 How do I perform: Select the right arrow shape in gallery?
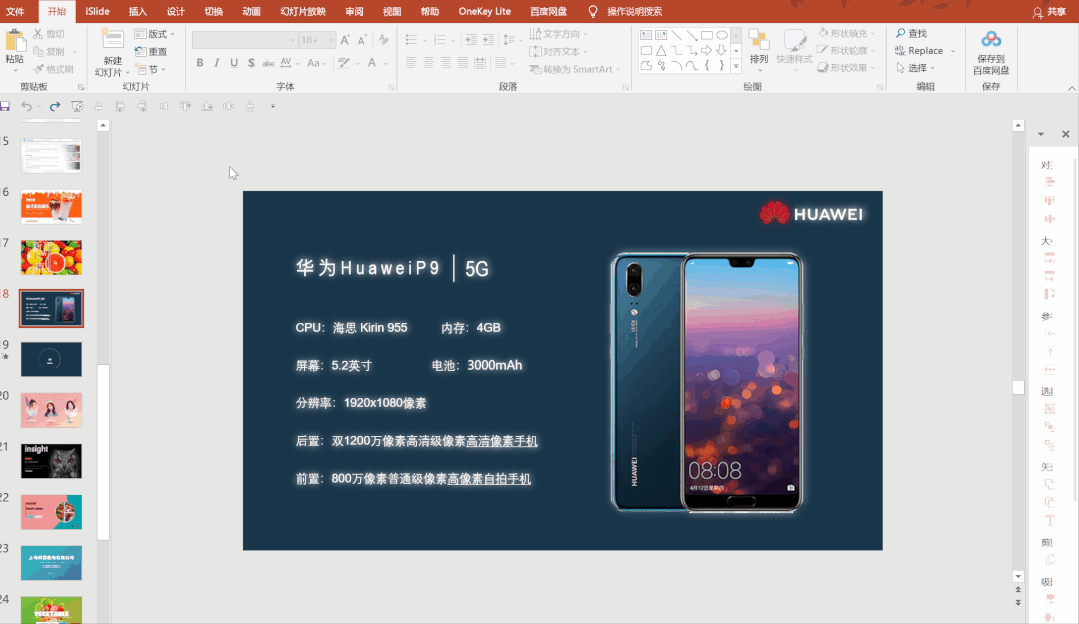point(707,50)
